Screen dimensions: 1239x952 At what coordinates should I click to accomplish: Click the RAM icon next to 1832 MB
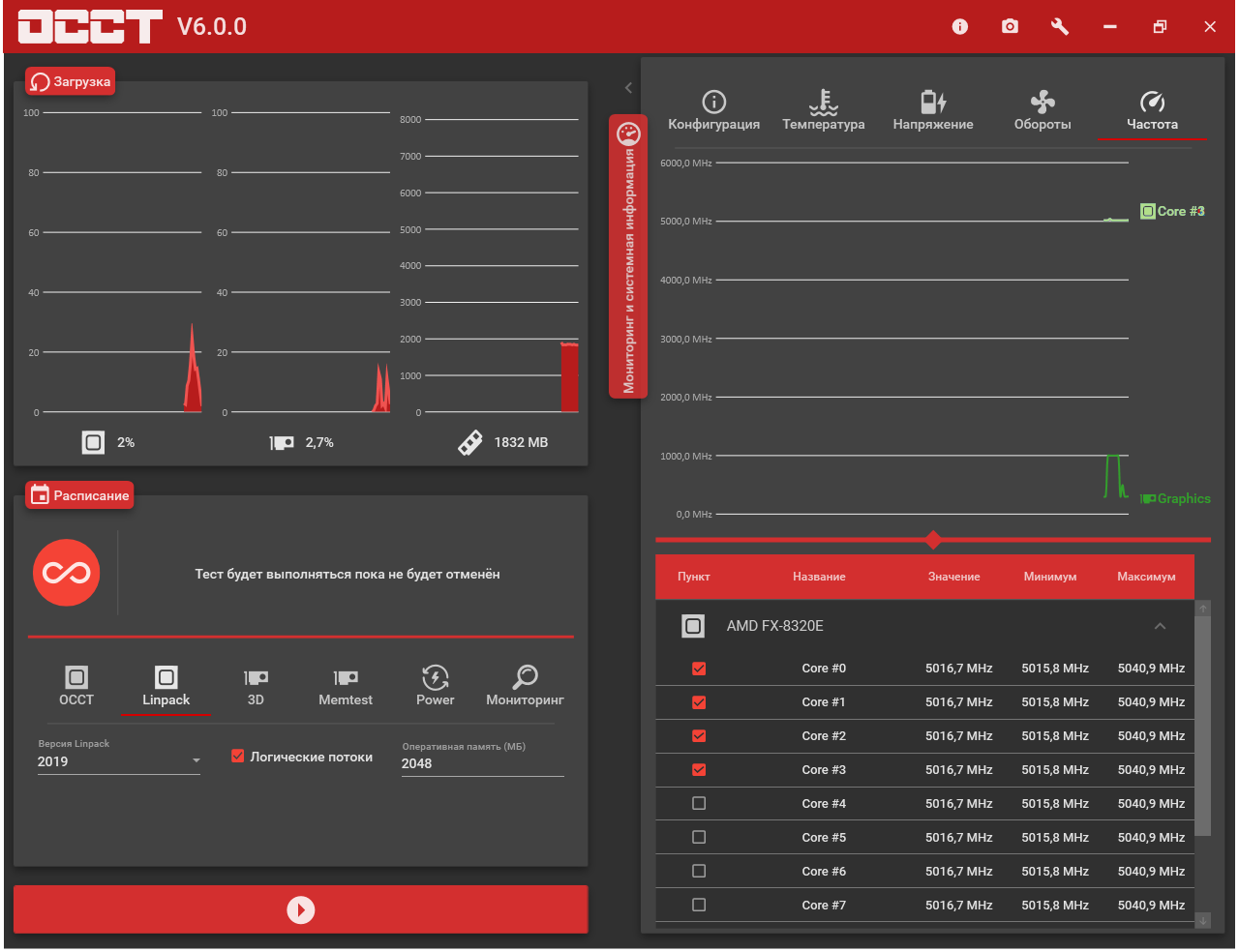470,442
